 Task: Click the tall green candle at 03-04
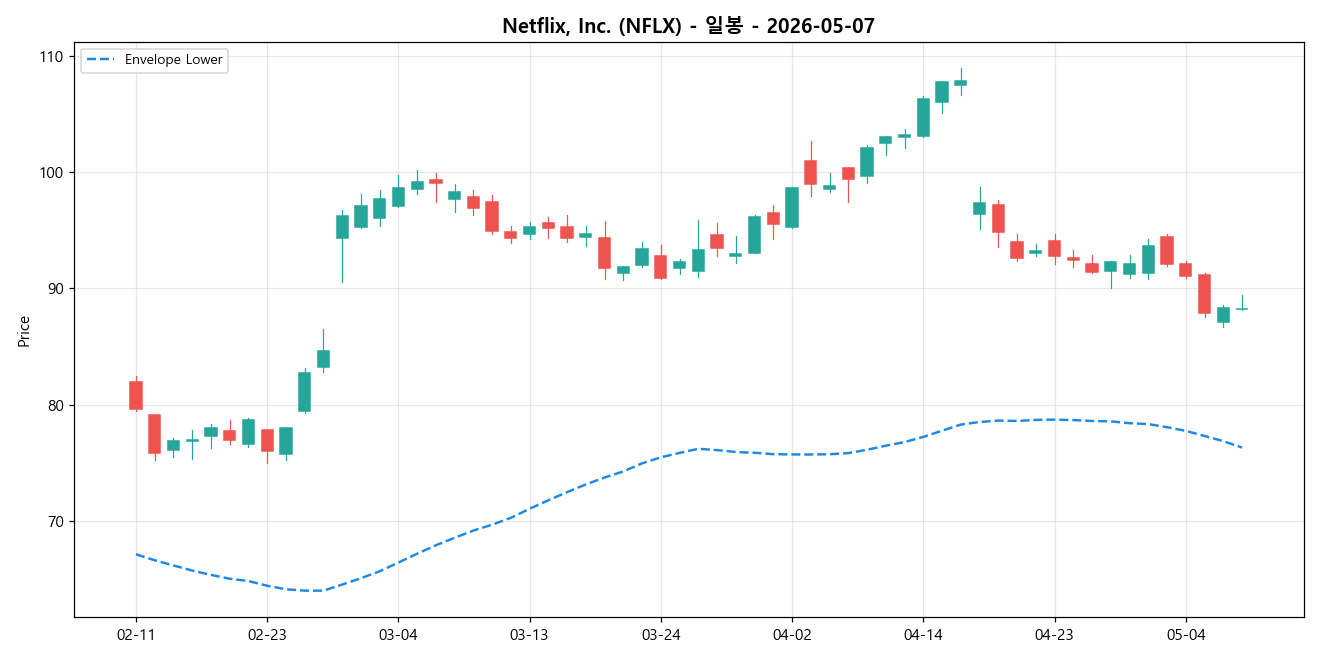tap(398, 197)
